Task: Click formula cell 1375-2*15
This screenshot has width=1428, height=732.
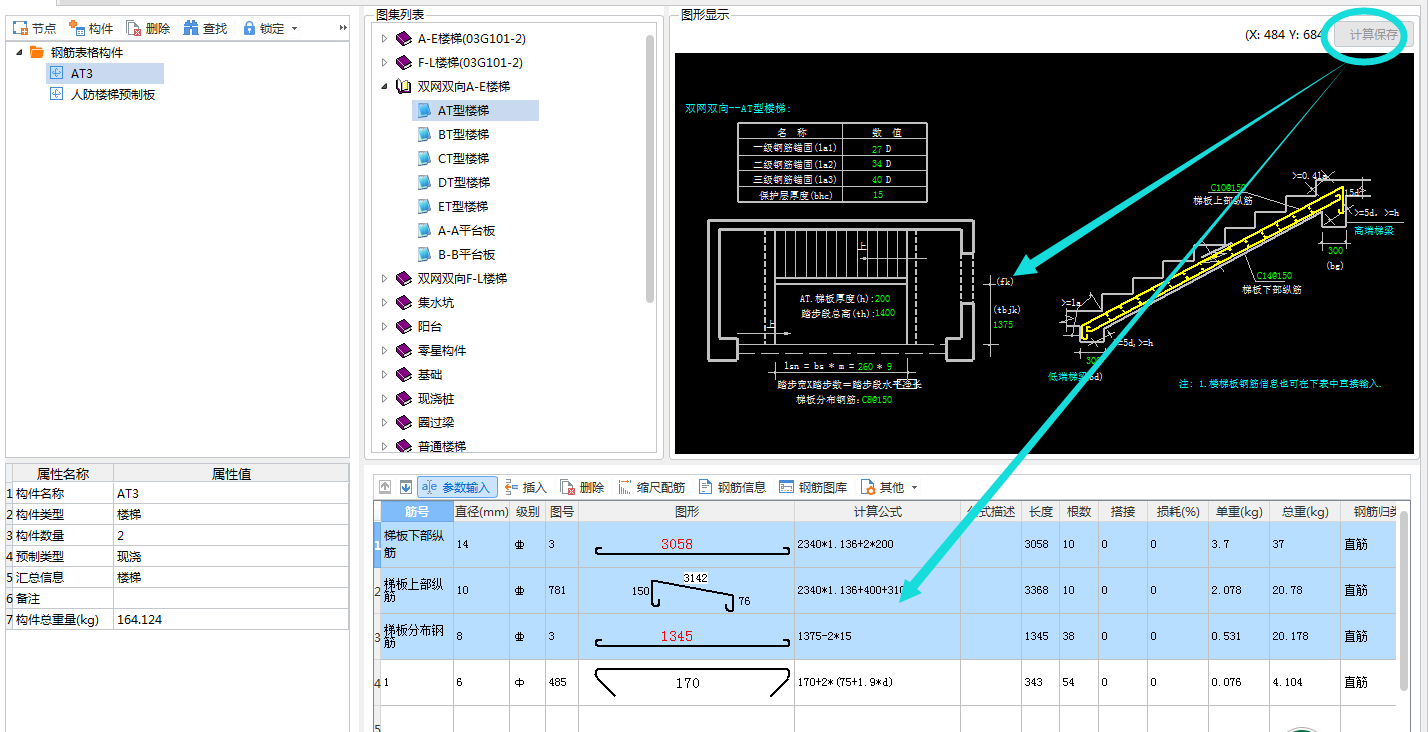Action: (878, 636)
